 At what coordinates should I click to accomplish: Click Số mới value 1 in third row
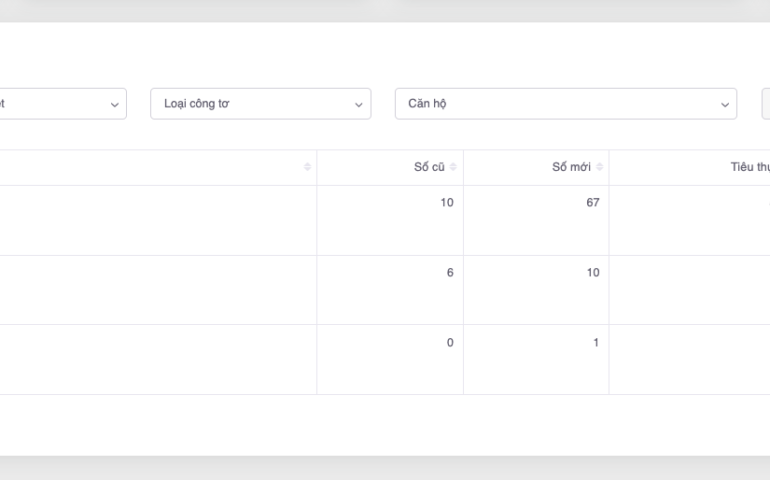point(596,342)
